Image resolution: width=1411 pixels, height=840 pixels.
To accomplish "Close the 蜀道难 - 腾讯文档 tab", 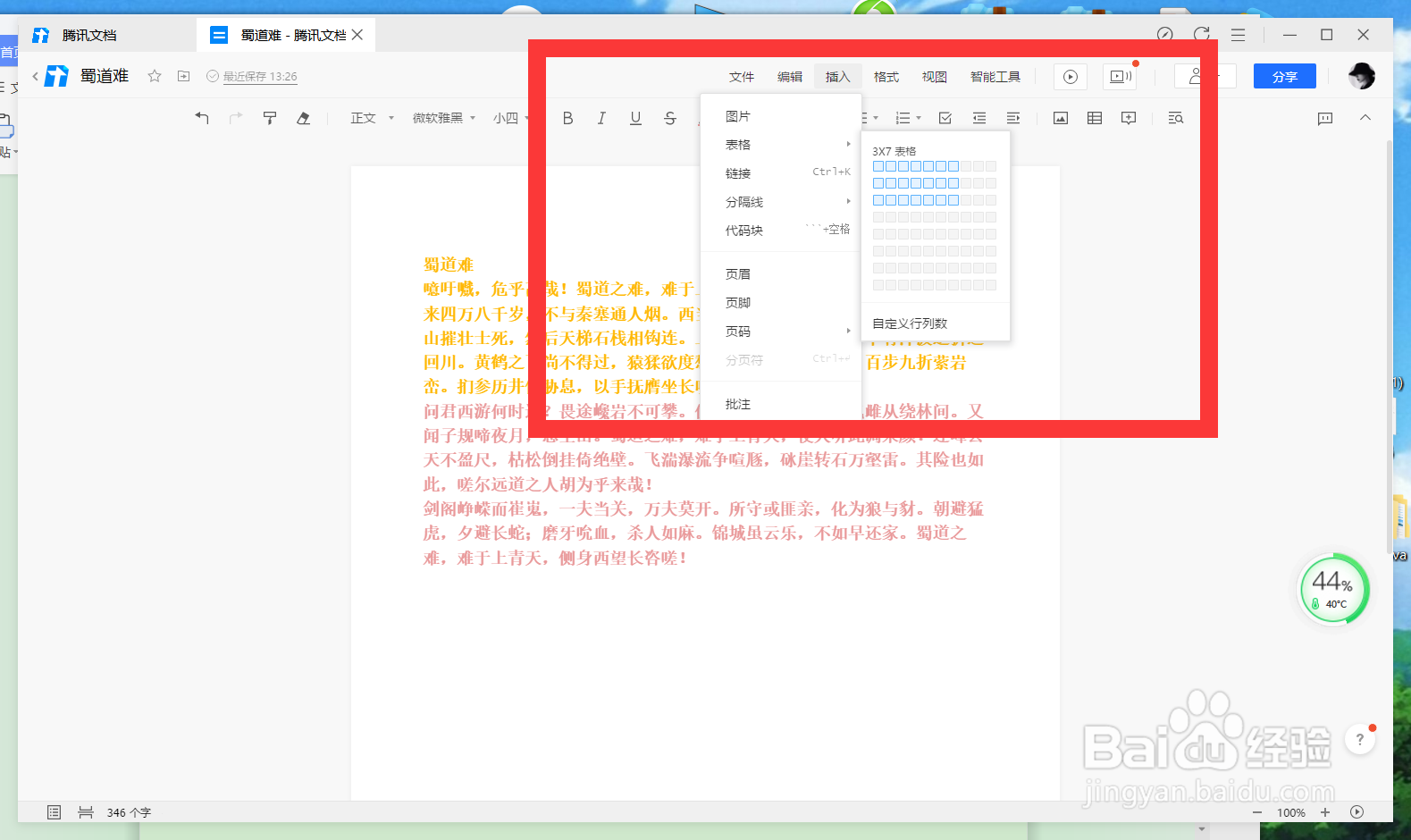I will [357, 35].
